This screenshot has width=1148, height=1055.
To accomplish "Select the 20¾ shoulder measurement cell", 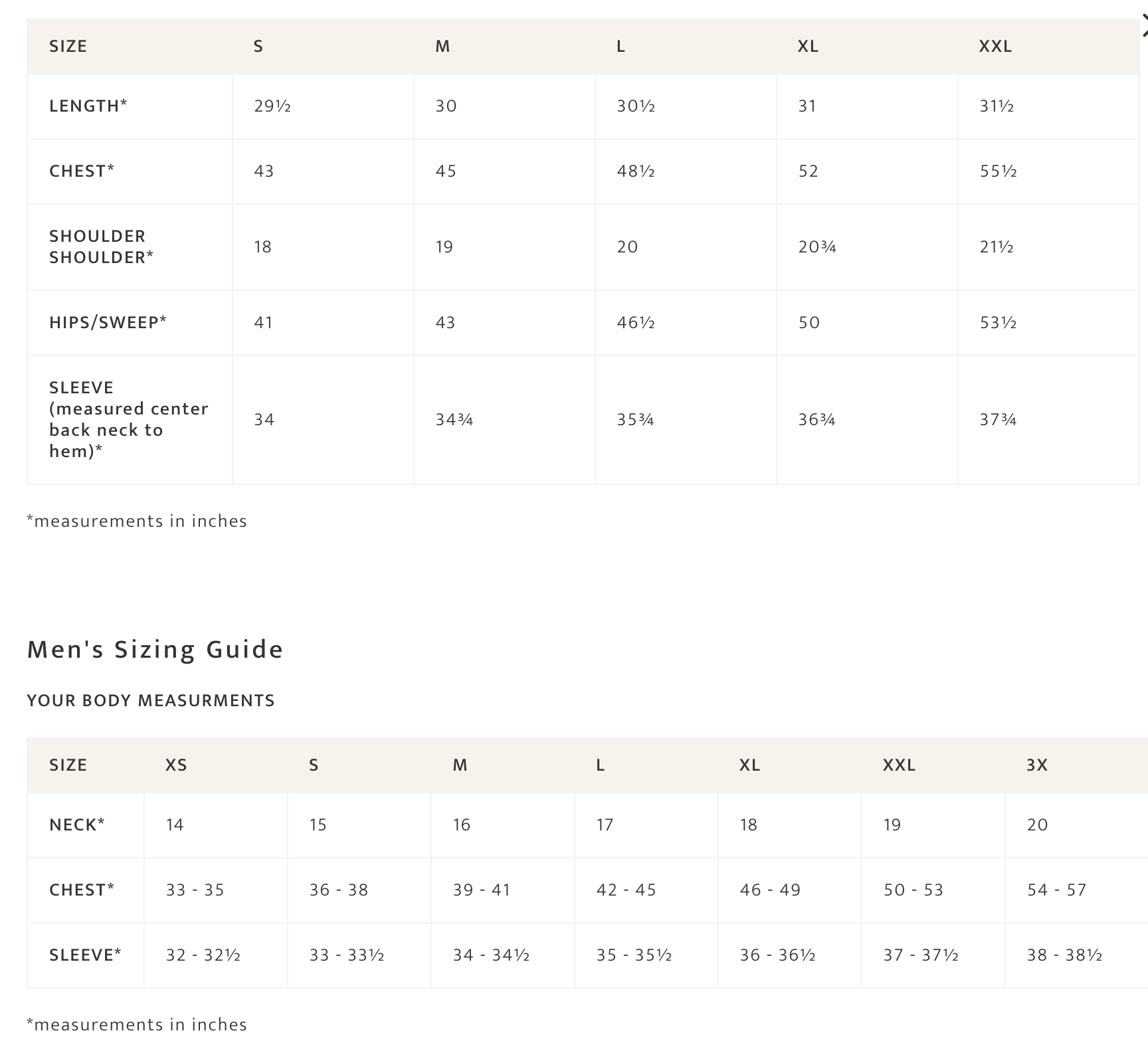I will 816,246.
